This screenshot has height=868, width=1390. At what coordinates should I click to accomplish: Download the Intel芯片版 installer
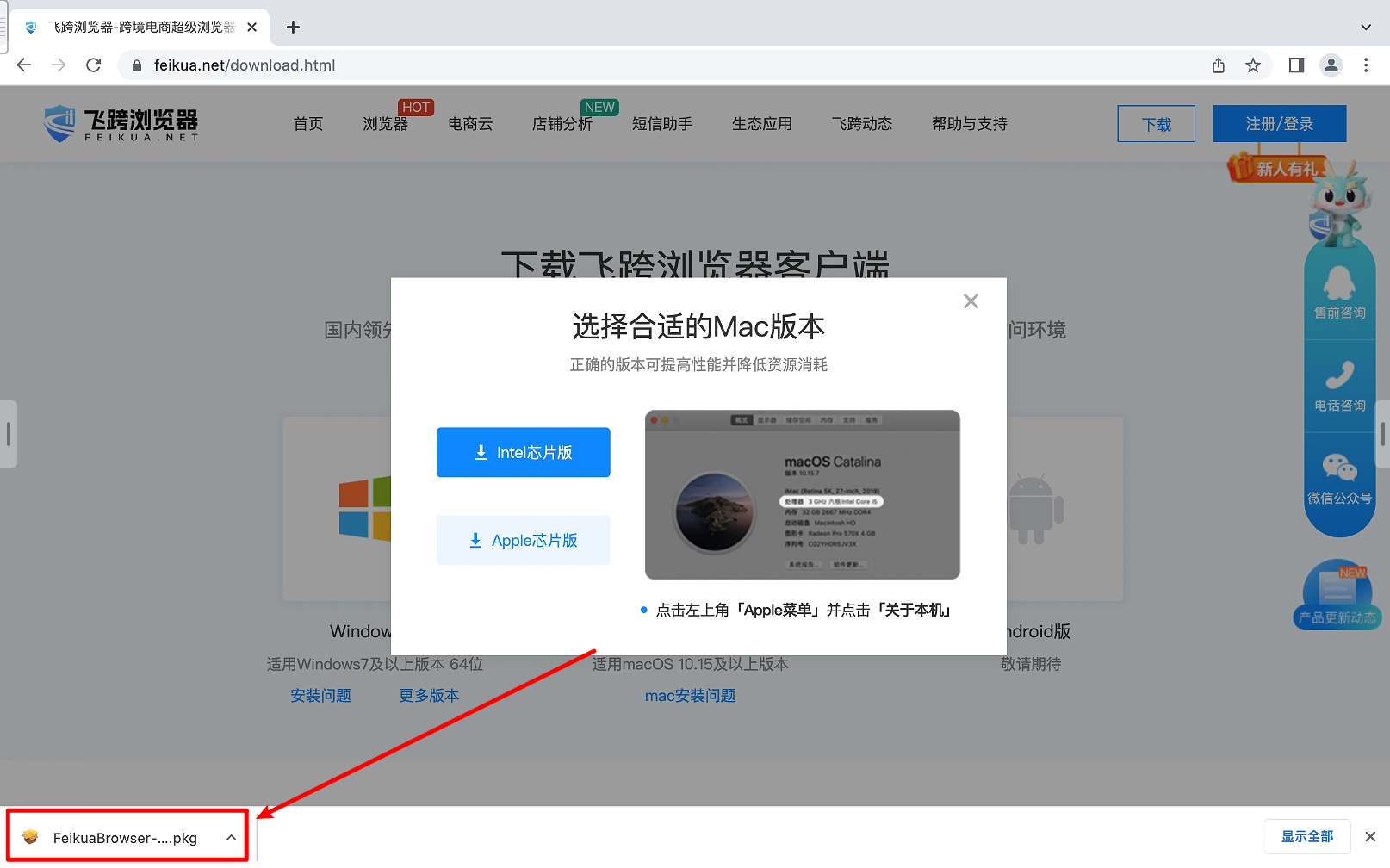524,453
